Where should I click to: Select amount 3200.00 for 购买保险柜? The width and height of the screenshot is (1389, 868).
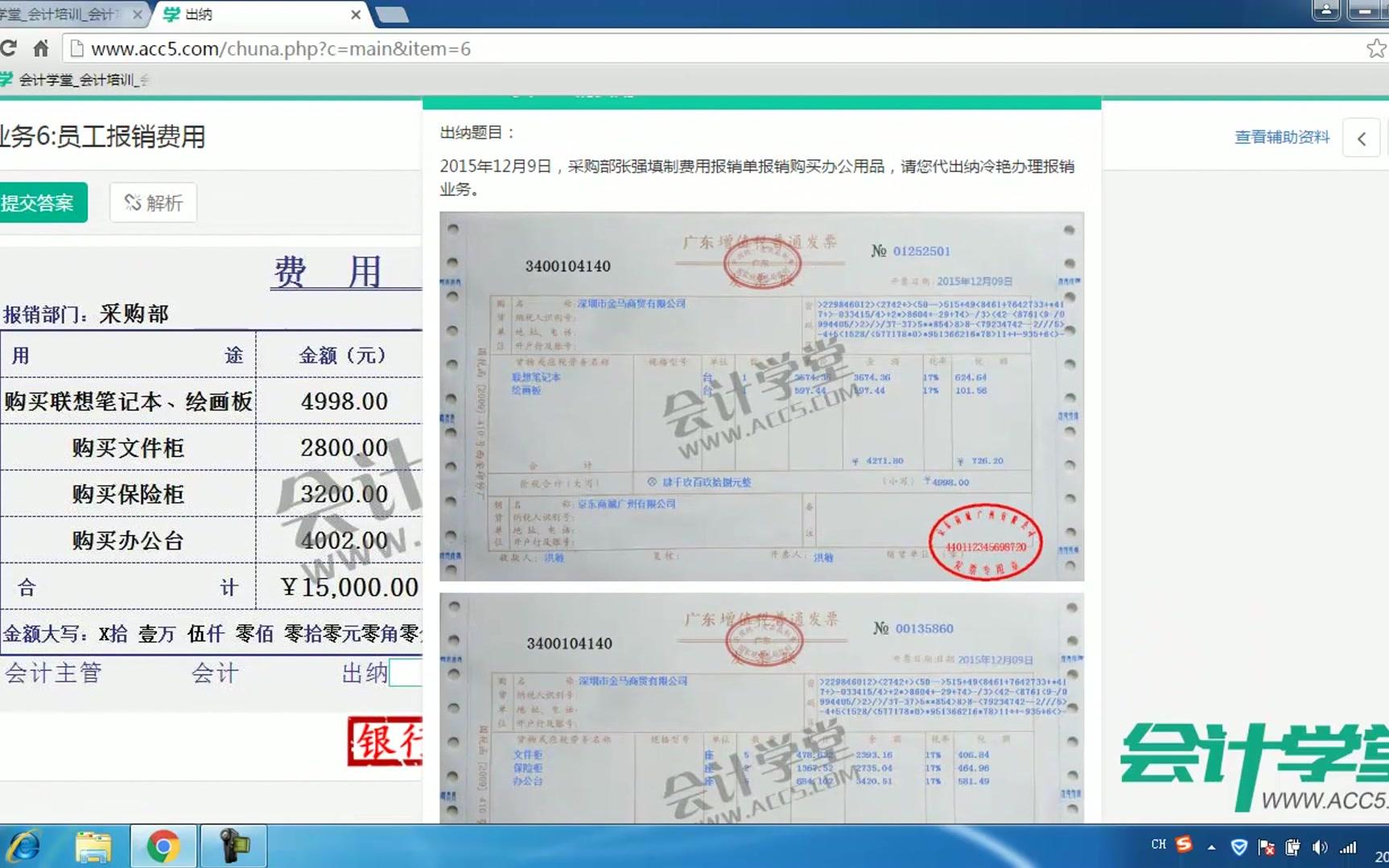point(344,494)
